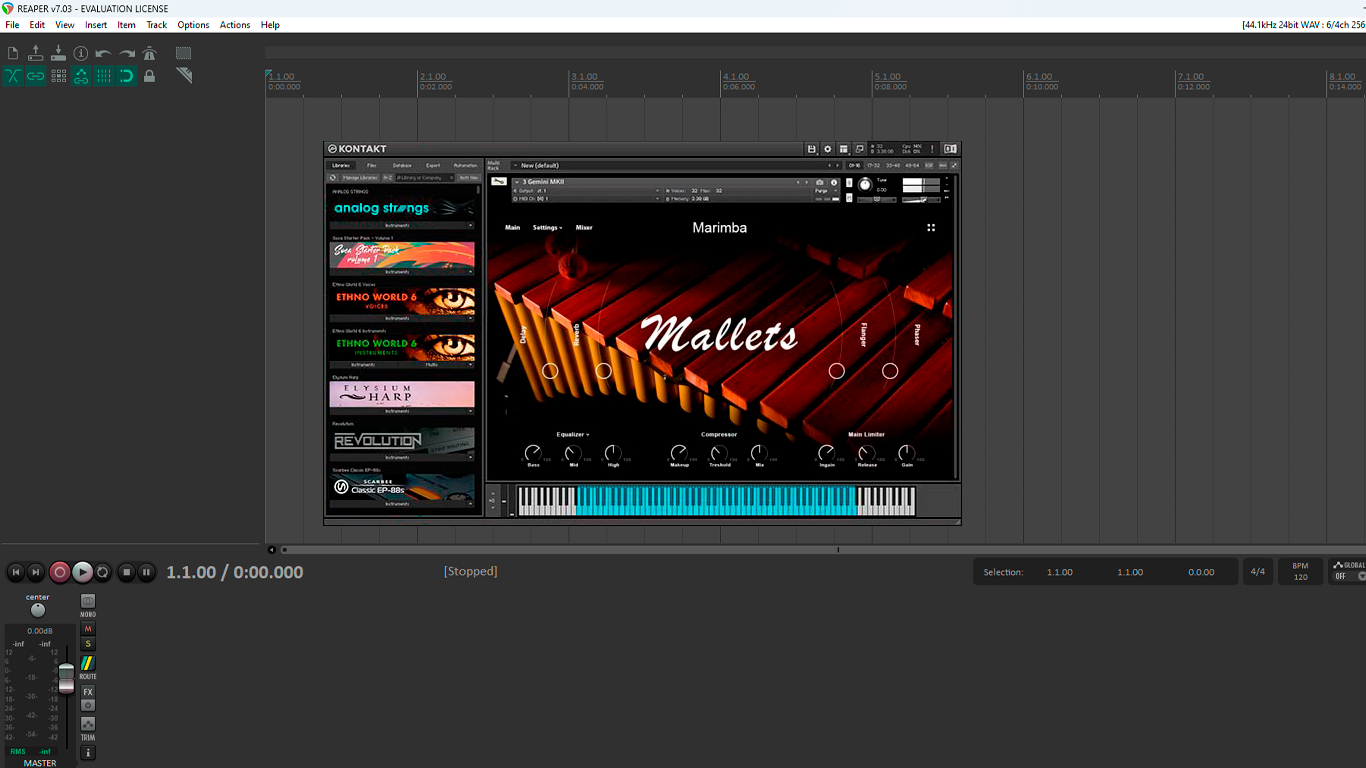The image size is (1366, 768).
Task: Click the Tune knob in Kontakt header
Action: (x=866, y=186)
